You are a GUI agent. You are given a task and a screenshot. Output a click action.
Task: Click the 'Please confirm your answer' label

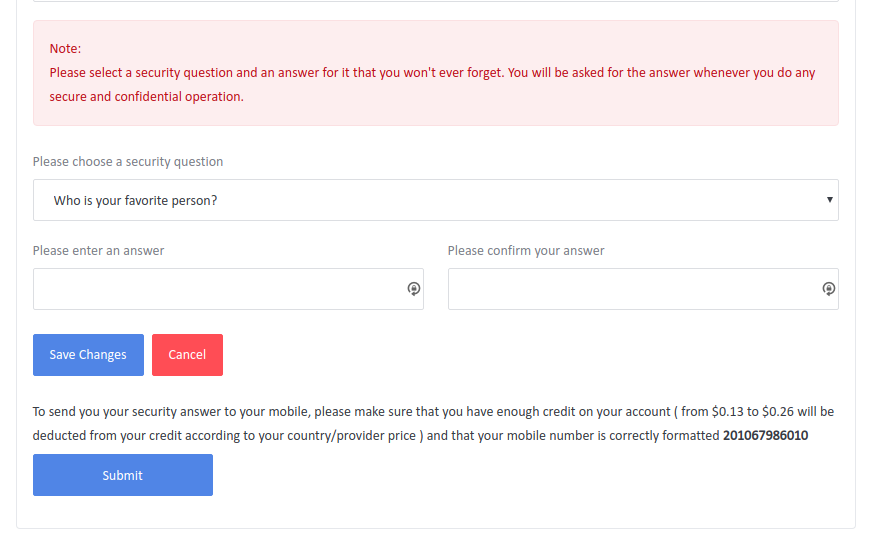tap(526, 251)
